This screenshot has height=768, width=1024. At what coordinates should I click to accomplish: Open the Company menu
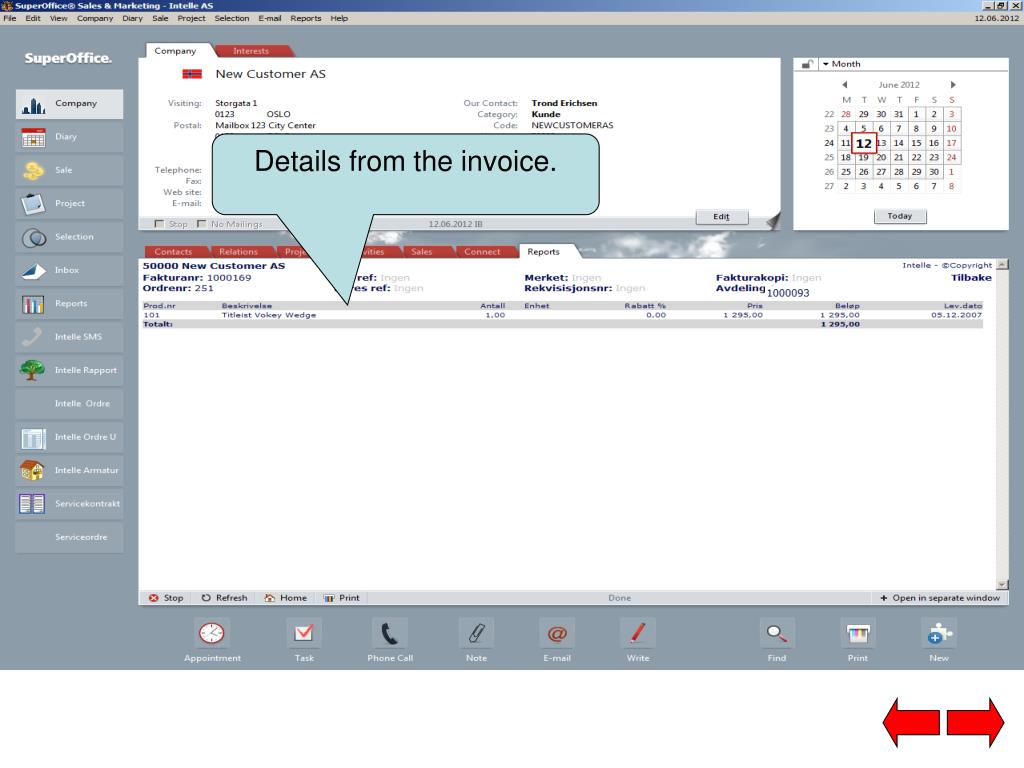[x=95, y=18]
